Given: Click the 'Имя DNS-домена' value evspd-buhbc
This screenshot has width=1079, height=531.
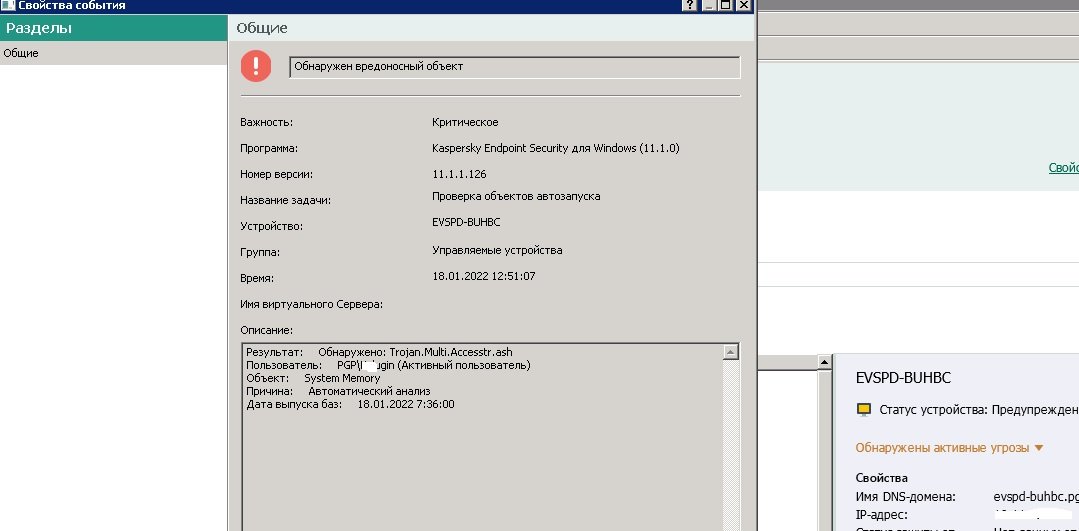Looking at the screenshot, I should click(1036, 497).
